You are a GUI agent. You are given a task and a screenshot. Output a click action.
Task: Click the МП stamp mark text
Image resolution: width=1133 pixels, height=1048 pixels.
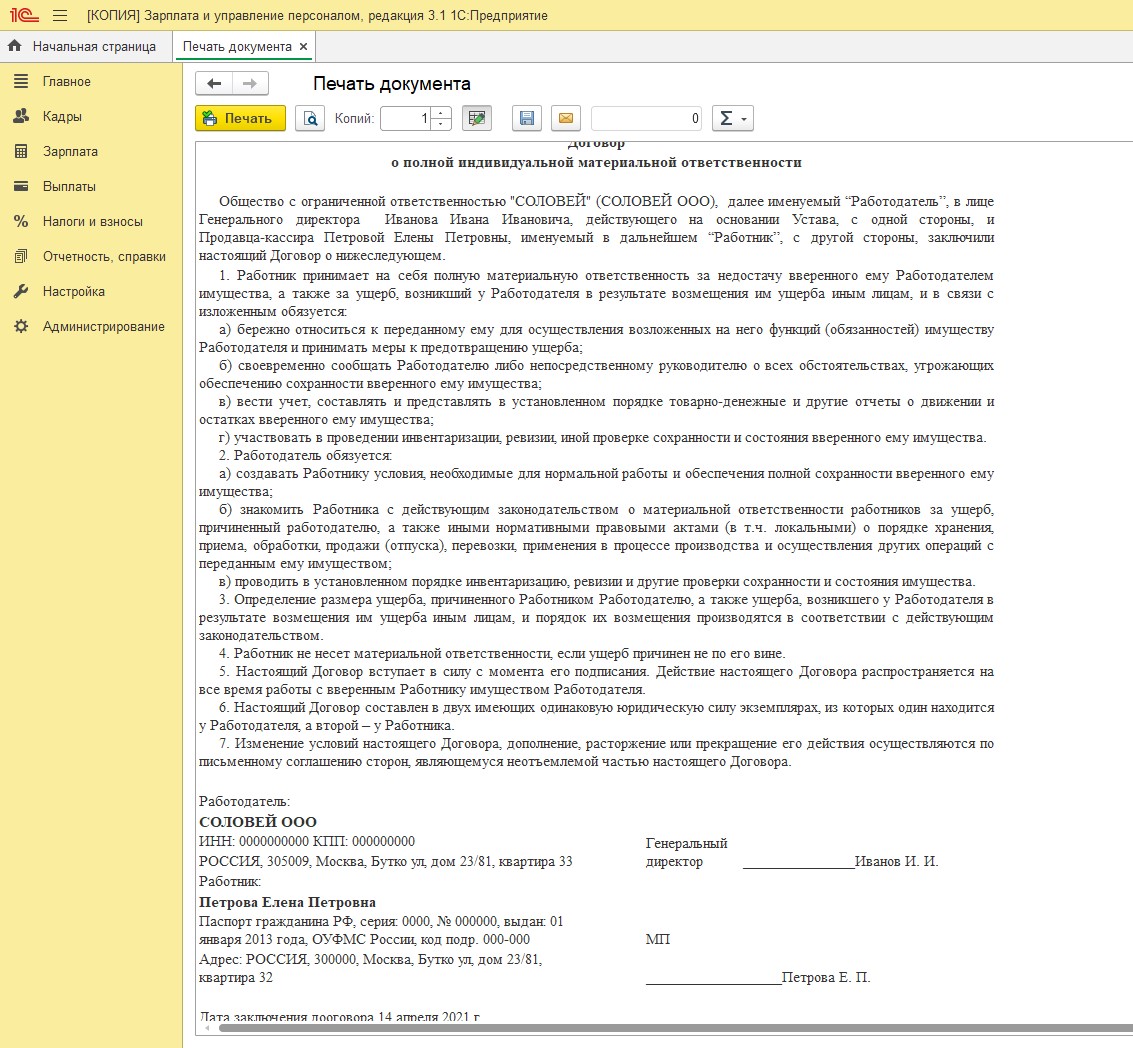coord(658,939)
